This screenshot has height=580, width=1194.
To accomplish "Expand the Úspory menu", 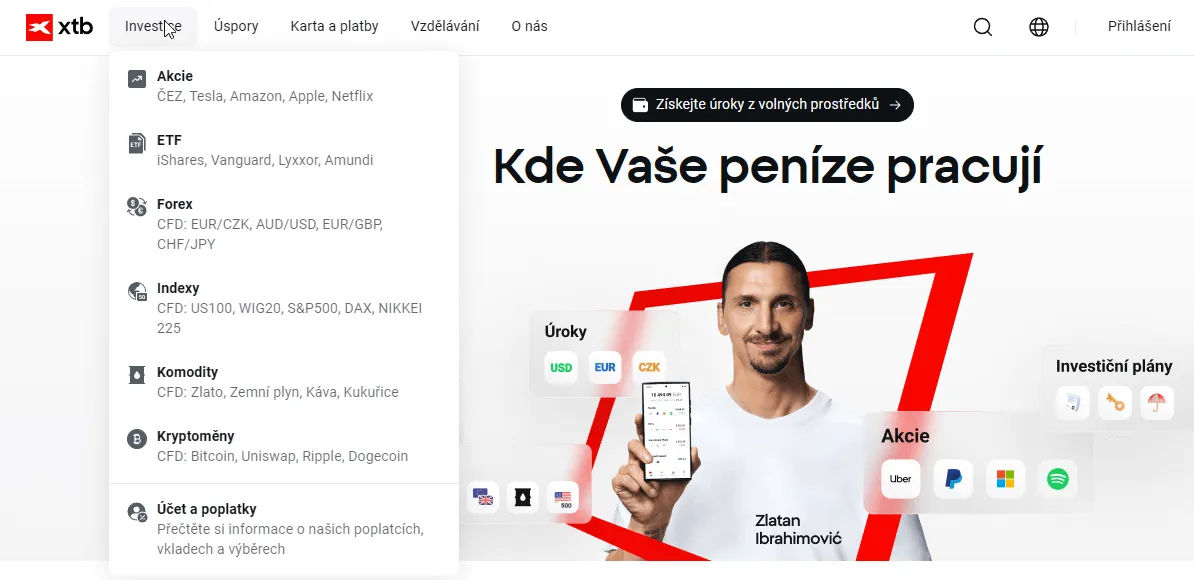I will click(x=236, y=27).
